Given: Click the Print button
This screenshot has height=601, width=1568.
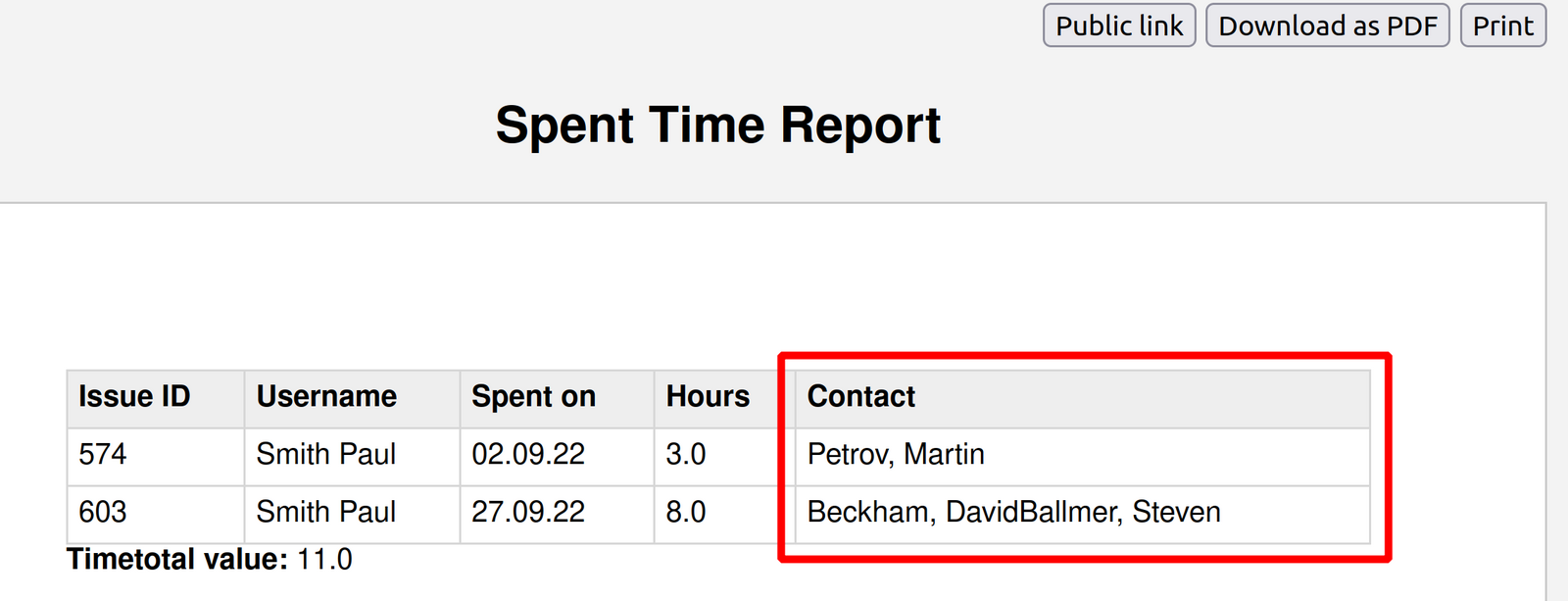Looking at the screenshot, I should pos(1502,25).
